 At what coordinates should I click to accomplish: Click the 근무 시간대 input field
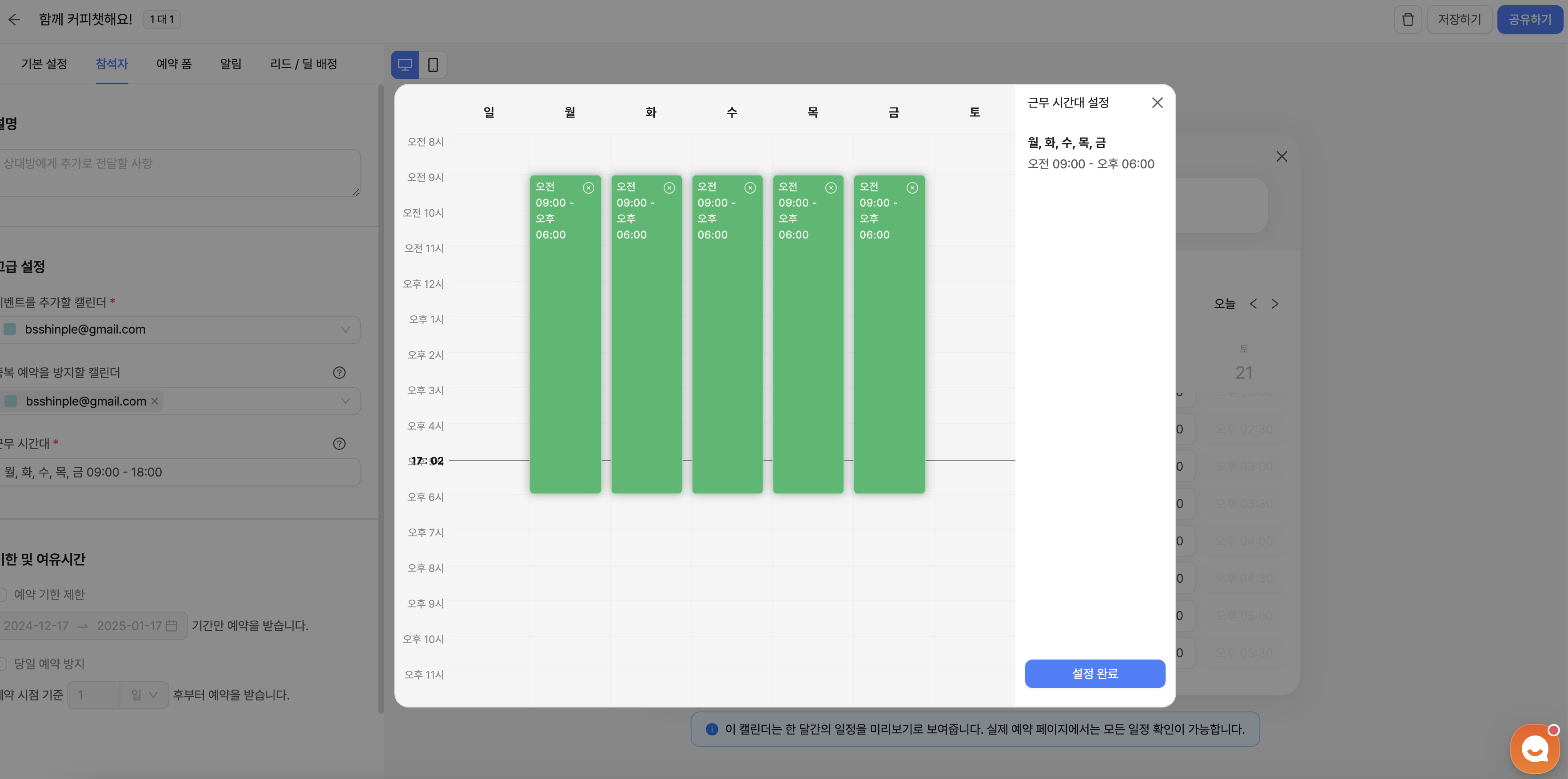(x=179, y=472)
